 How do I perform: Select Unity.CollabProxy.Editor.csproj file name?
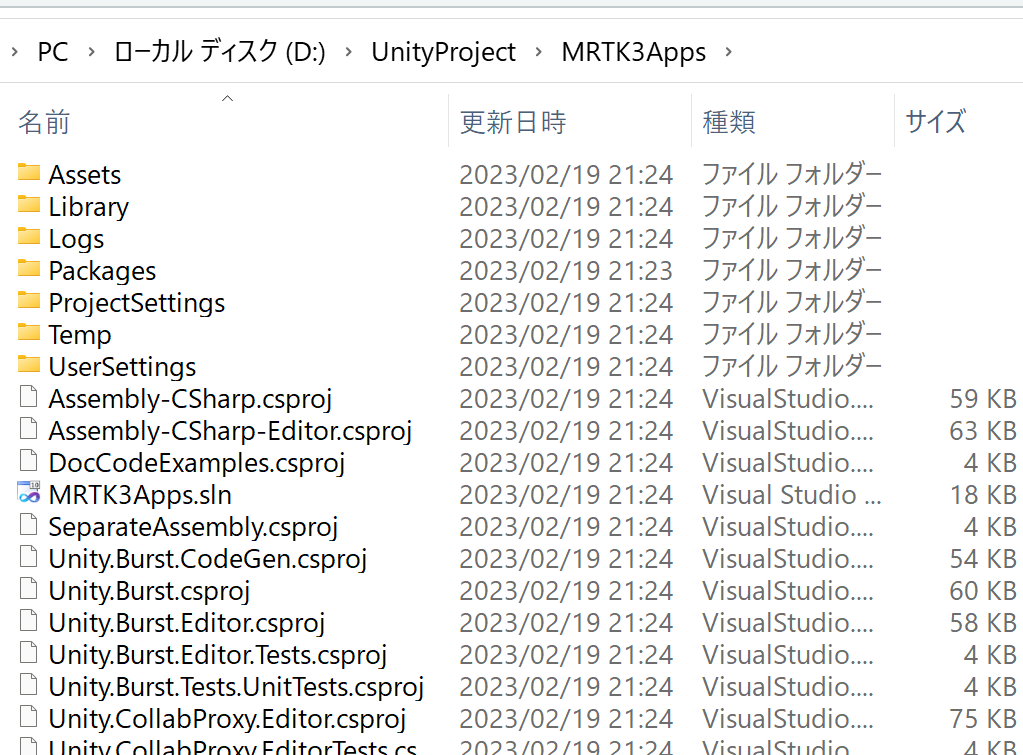[228, 718]
